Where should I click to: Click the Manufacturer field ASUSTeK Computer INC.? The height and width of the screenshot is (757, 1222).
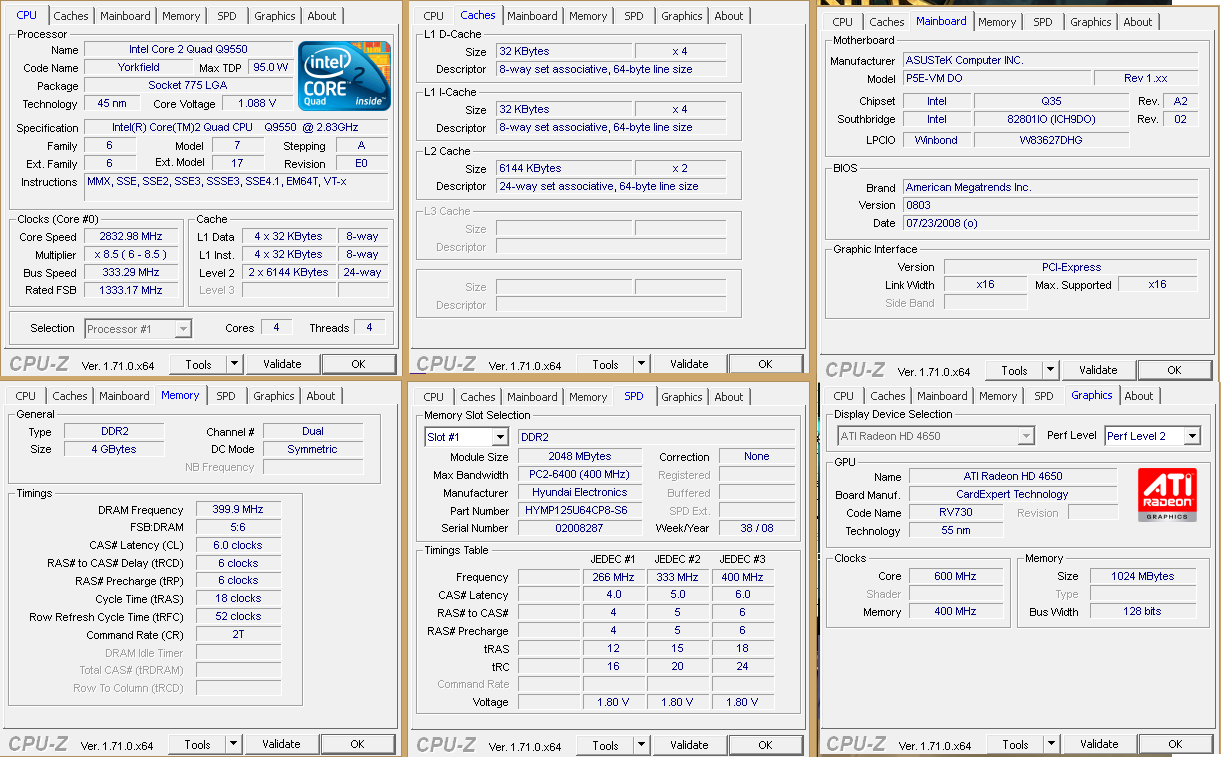(x=1050, y=61)
